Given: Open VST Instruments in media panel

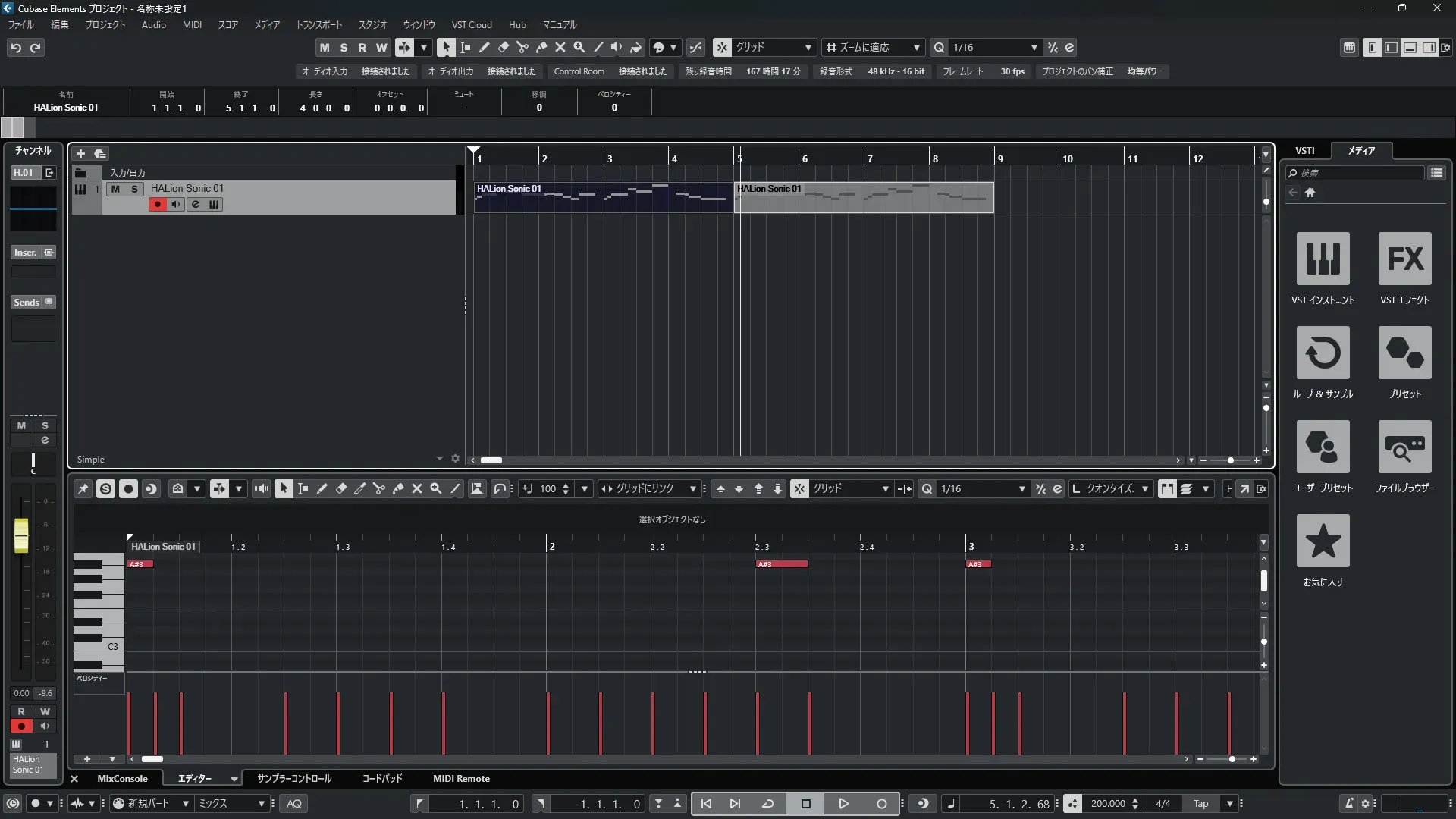Looking at the screenshot, I should tap(1323, 259).
